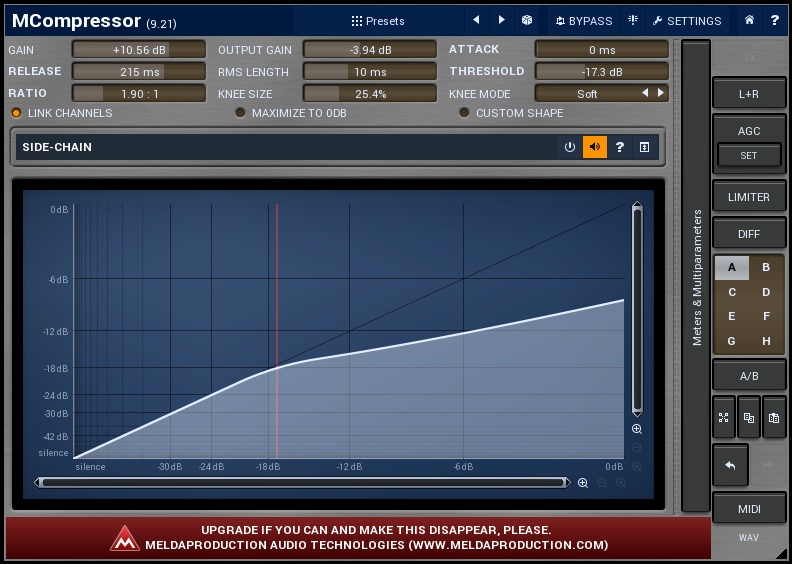Screen dimensions: 792x564
Task: Click the channel mode icon next to BYPASS
Action: (632, 20)
